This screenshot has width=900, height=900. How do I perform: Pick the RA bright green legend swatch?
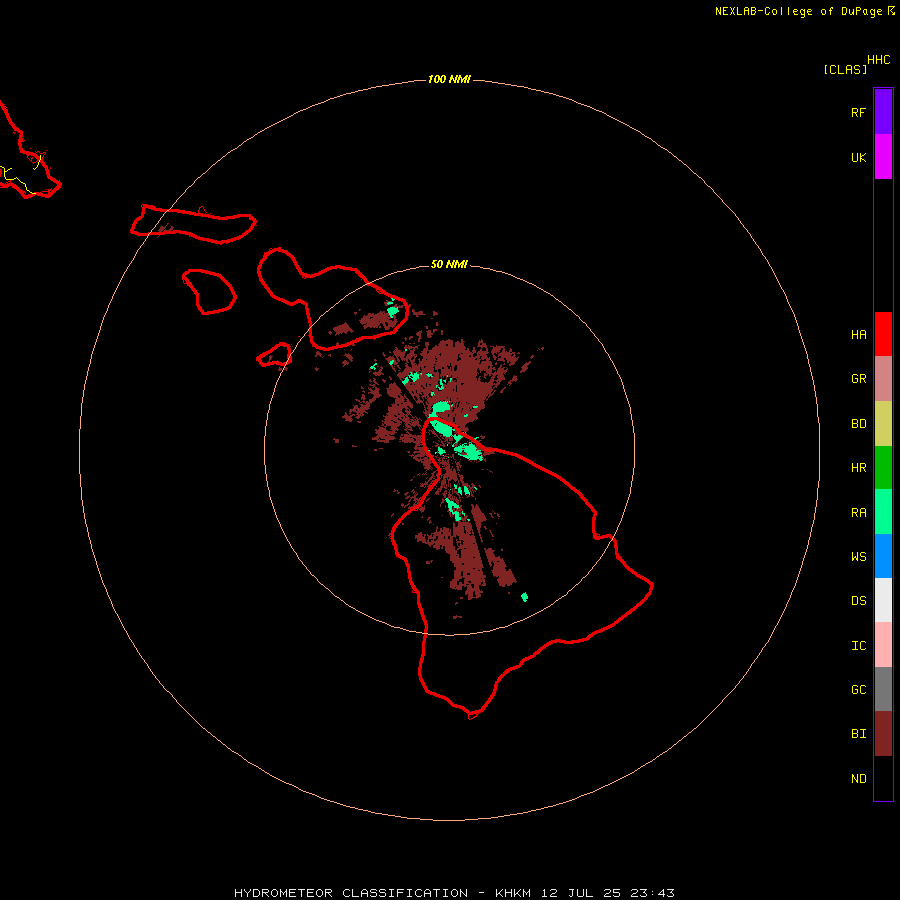(883, 512)
